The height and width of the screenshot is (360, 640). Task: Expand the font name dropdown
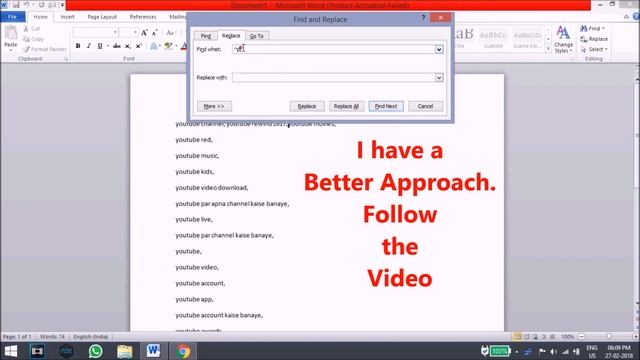(115, 32)
